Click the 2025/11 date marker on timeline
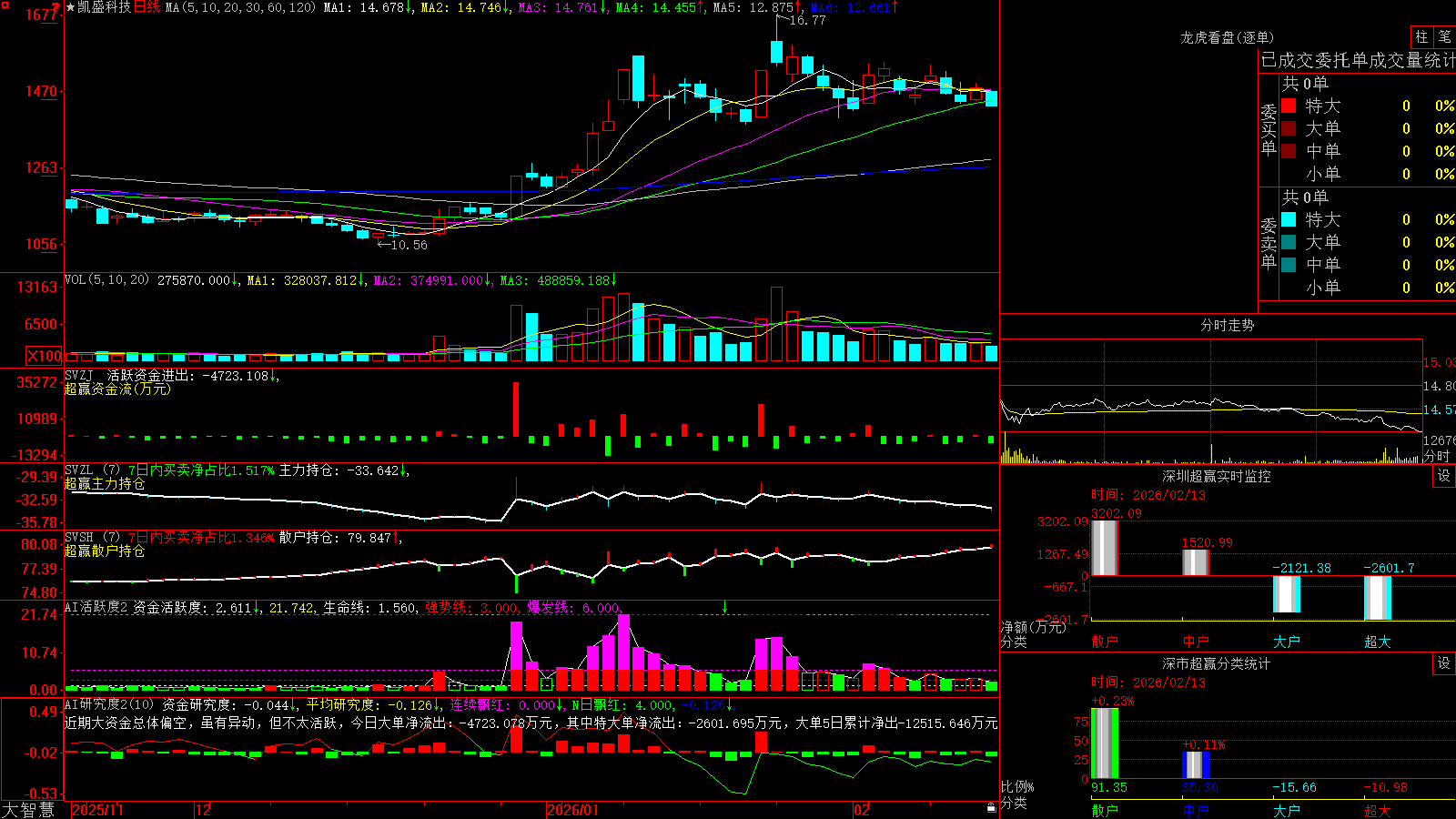Image resolution: width=1456 pixels, height=819 pixels. pos(97,809)
